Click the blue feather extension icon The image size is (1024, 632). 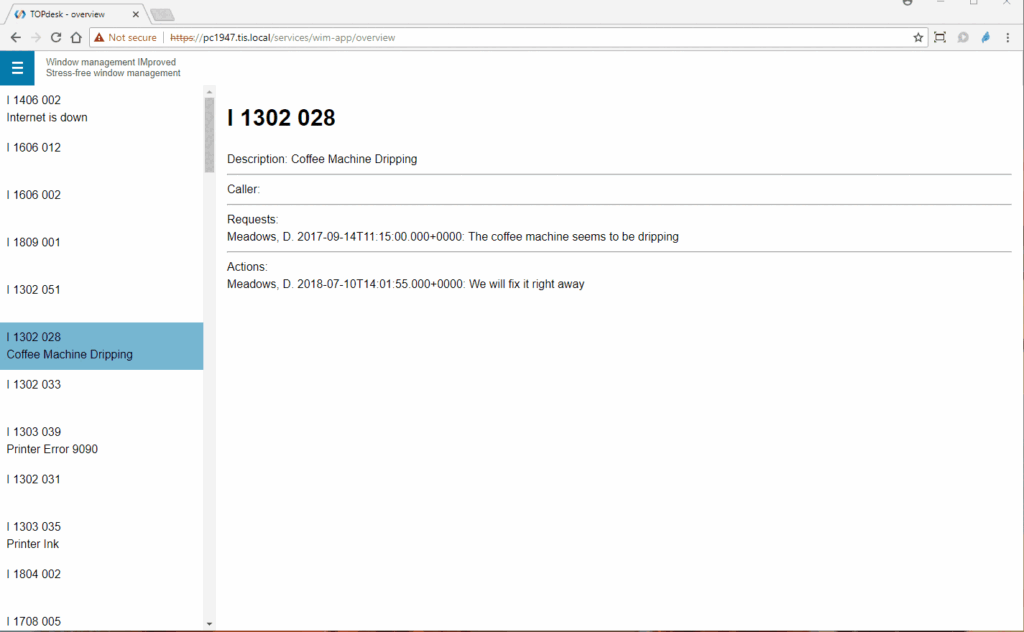(985, 37)
